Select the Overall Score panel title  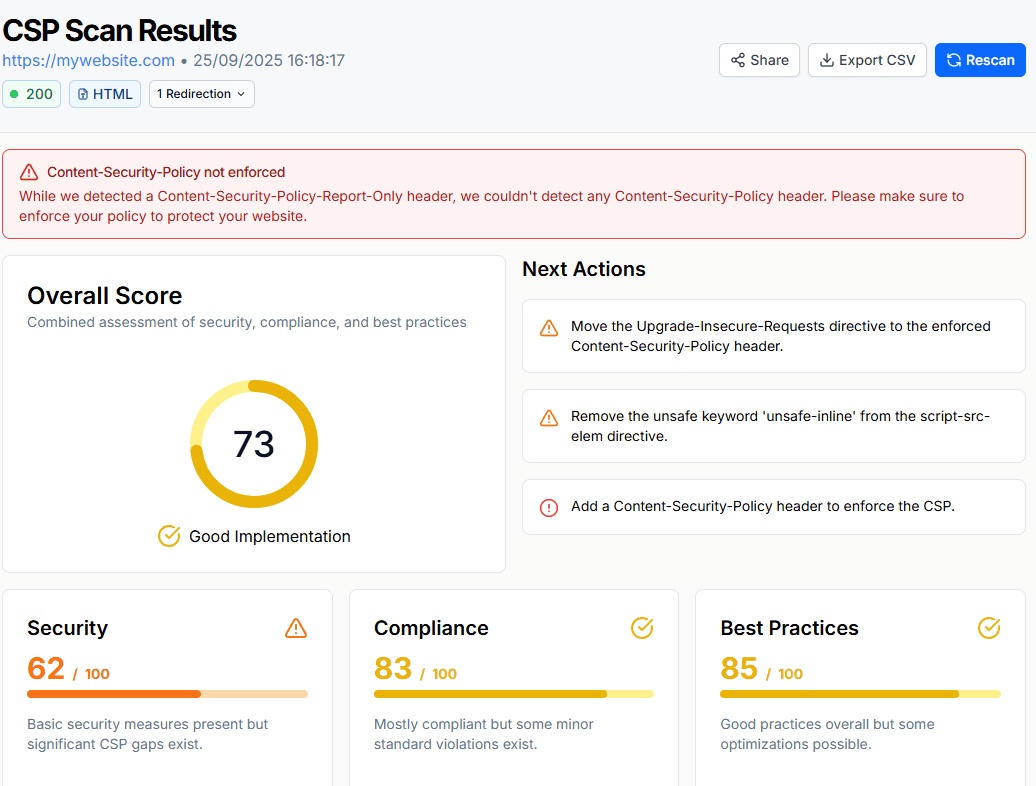click(104, 295)
